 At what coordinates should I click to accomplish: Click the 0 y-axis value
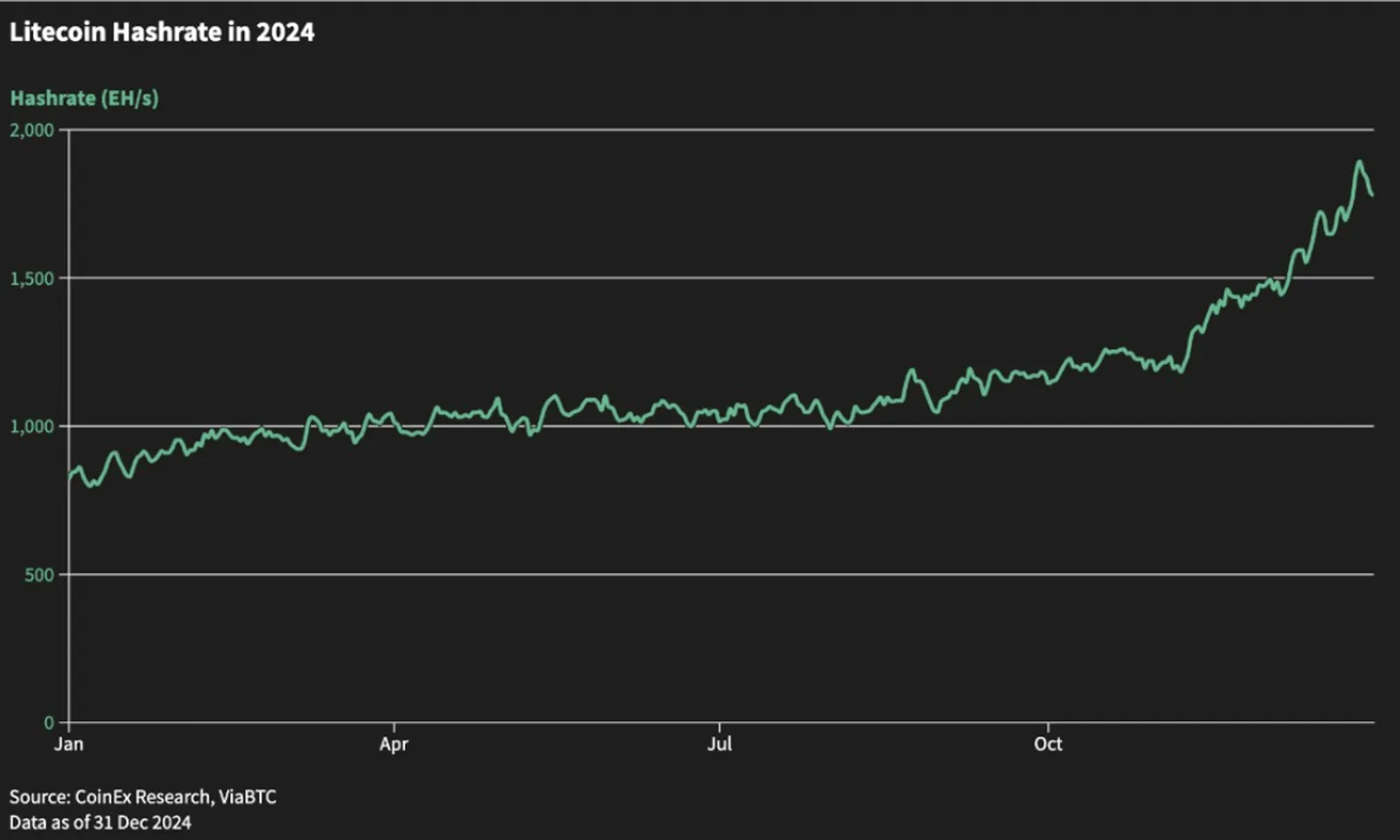coord(49,723)
